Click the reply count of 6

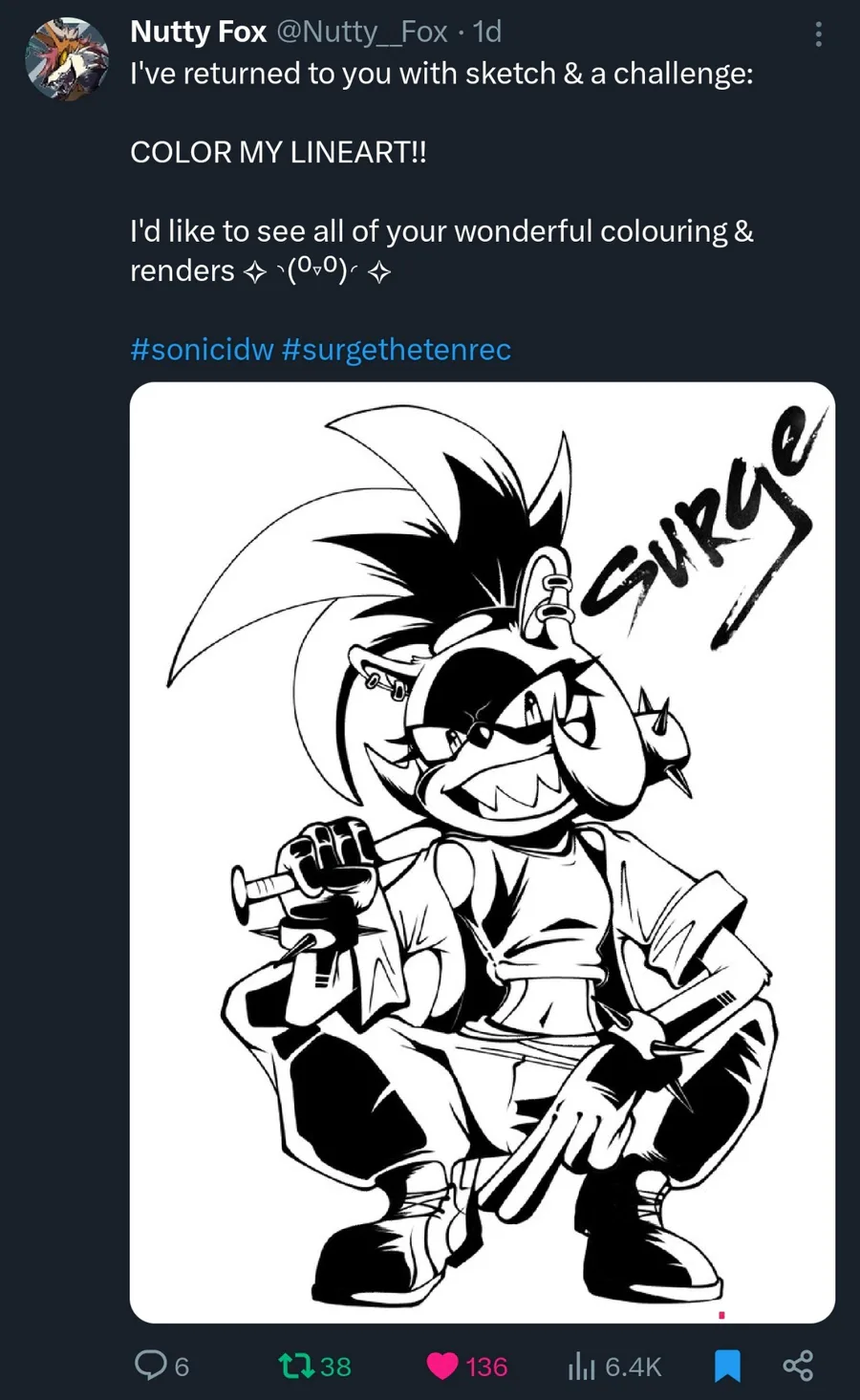click(x=182, y=1367)
